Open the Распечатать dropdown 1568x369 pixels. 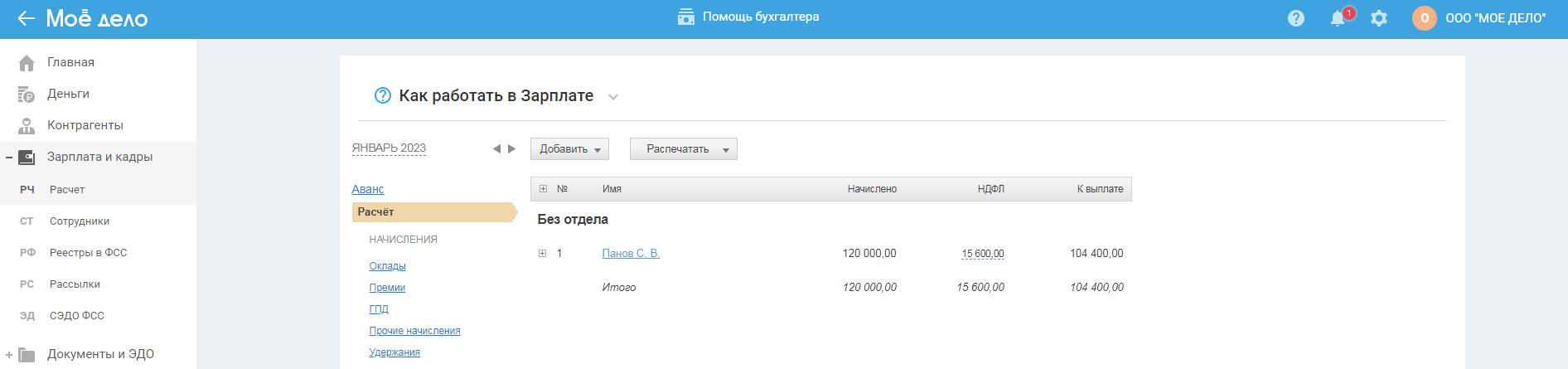[x=683, y=149]
